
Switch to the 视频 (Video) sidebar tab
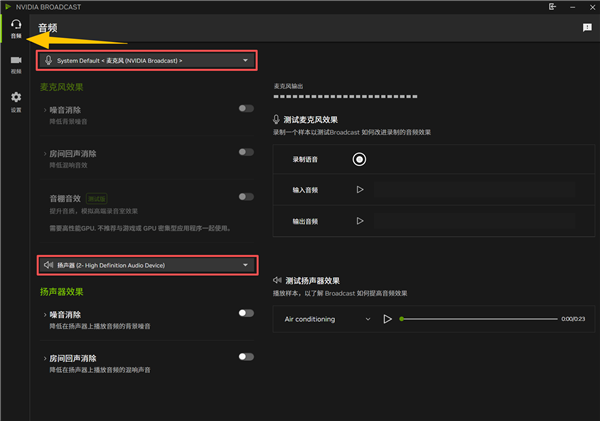(15, 65)
